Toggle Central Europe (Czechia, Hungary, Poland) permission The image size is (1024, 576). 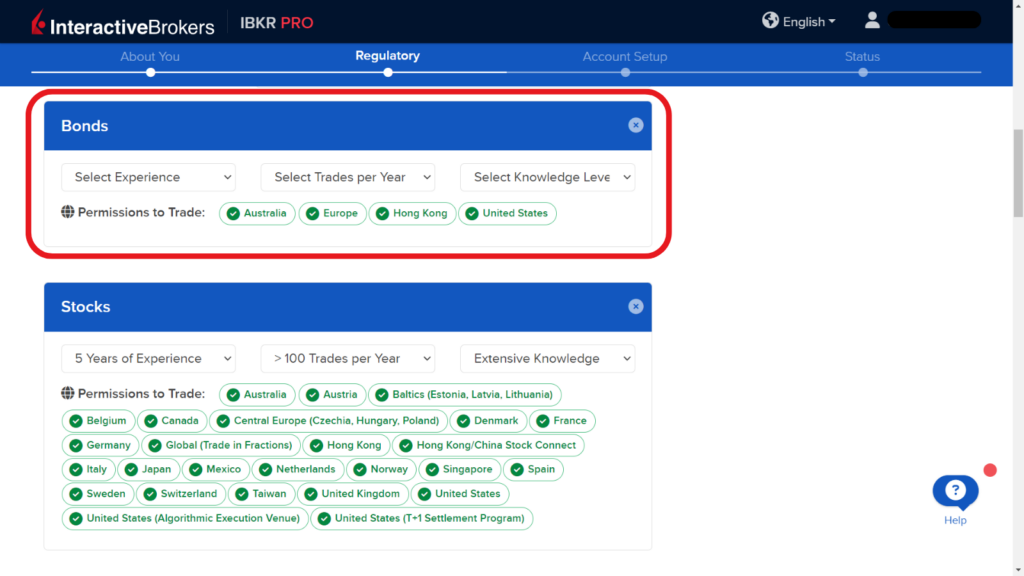[328, 421]
